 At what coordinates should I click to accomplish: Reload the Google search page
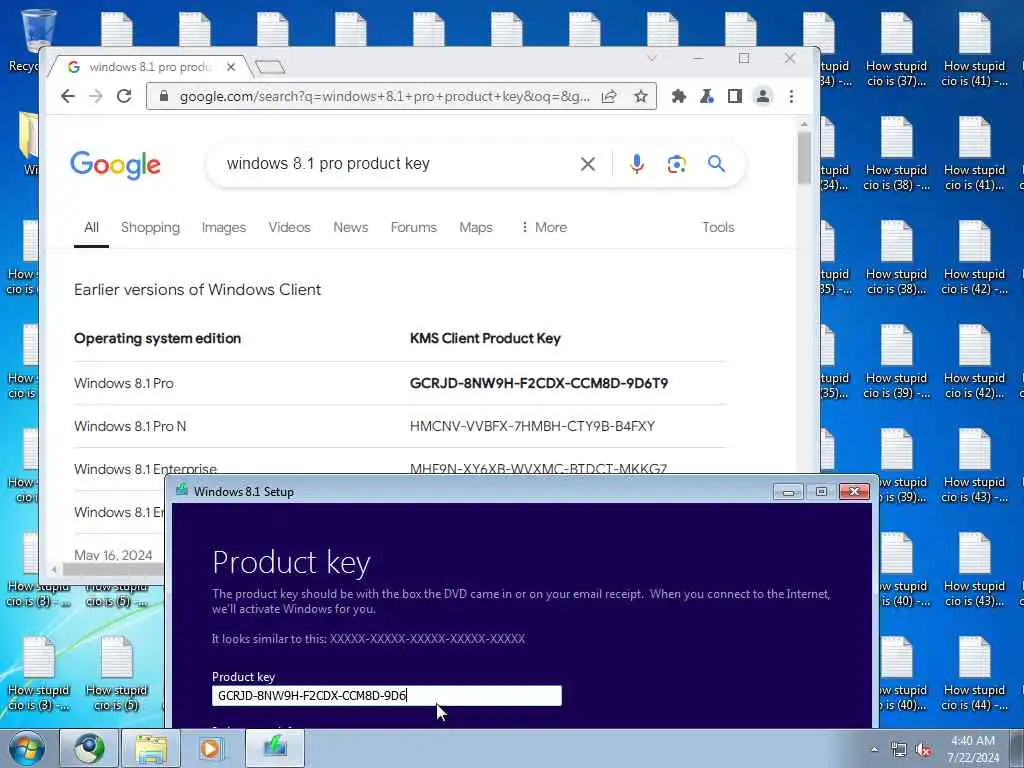pos(124,97)
